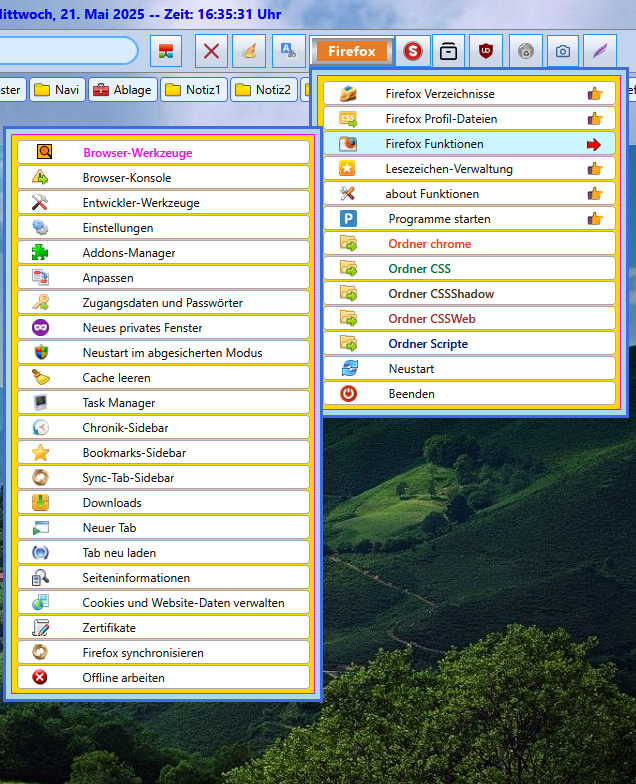The height and width of the screenshot is (784, 636).
Task: Click Cache leeren broom icon
Action: pos(40,377)
